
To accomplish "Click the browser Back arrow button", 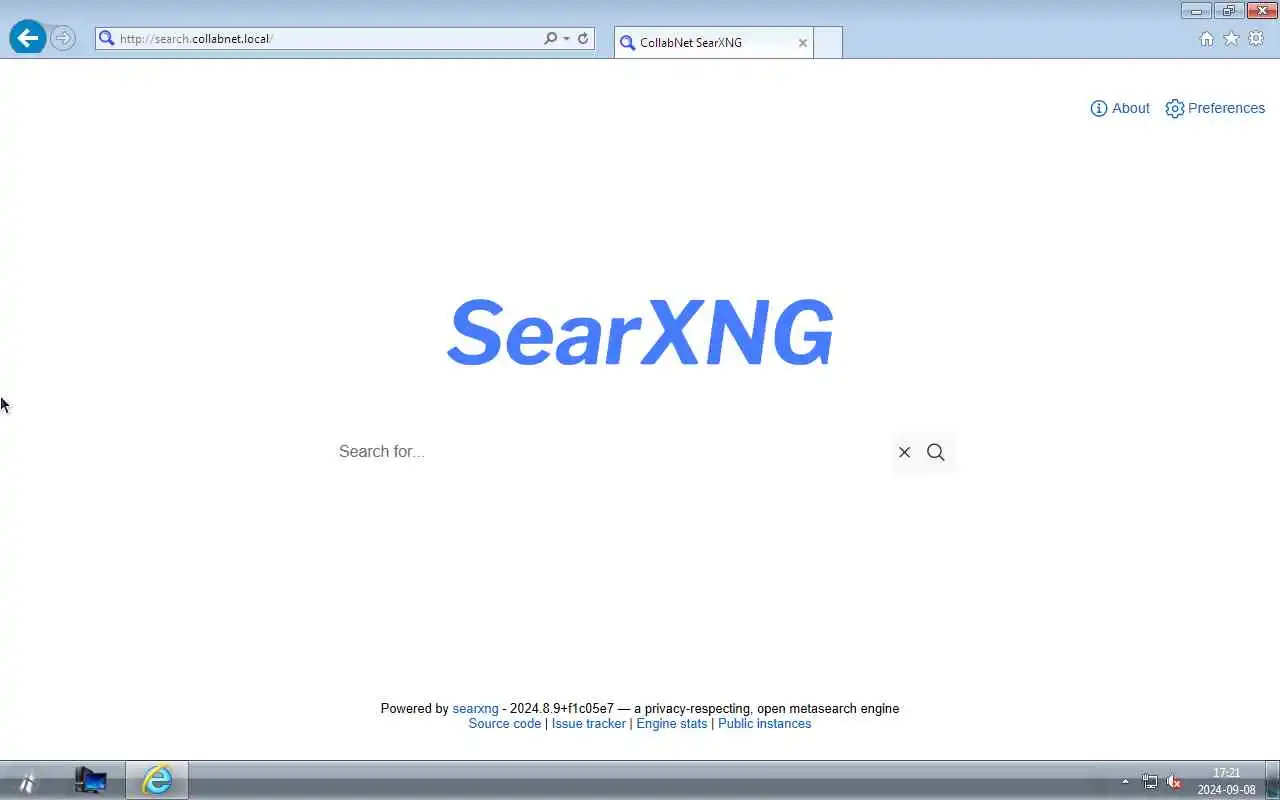I will point(27,38).
